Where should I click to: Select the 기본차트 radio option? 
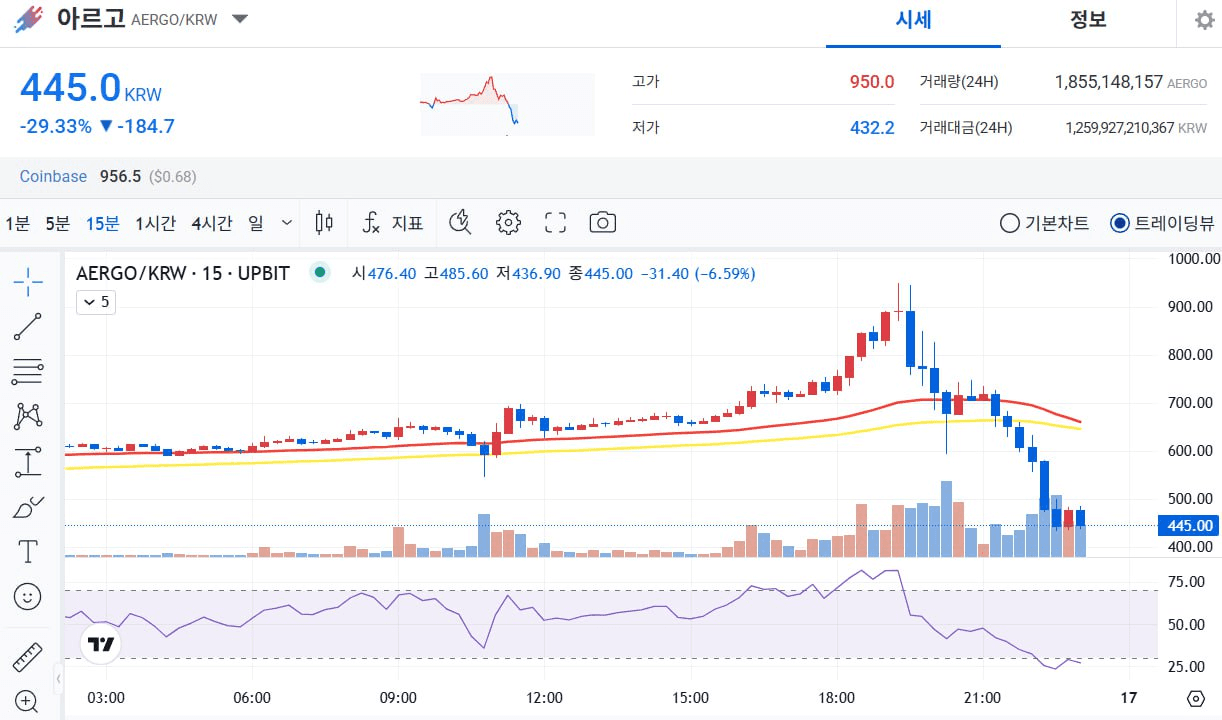tap(1044, 223)
